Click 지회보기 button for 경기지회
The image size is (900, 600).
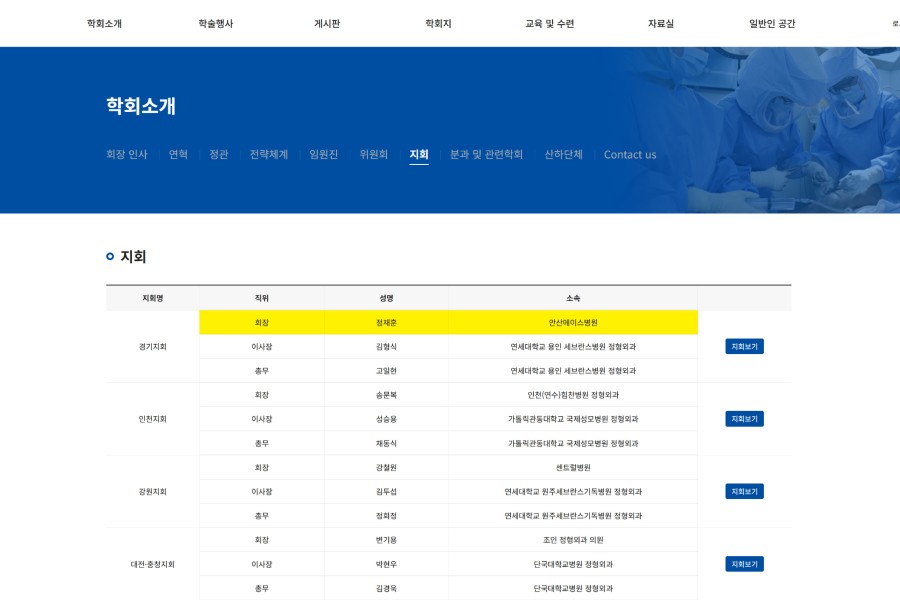[x=744, y=347]
